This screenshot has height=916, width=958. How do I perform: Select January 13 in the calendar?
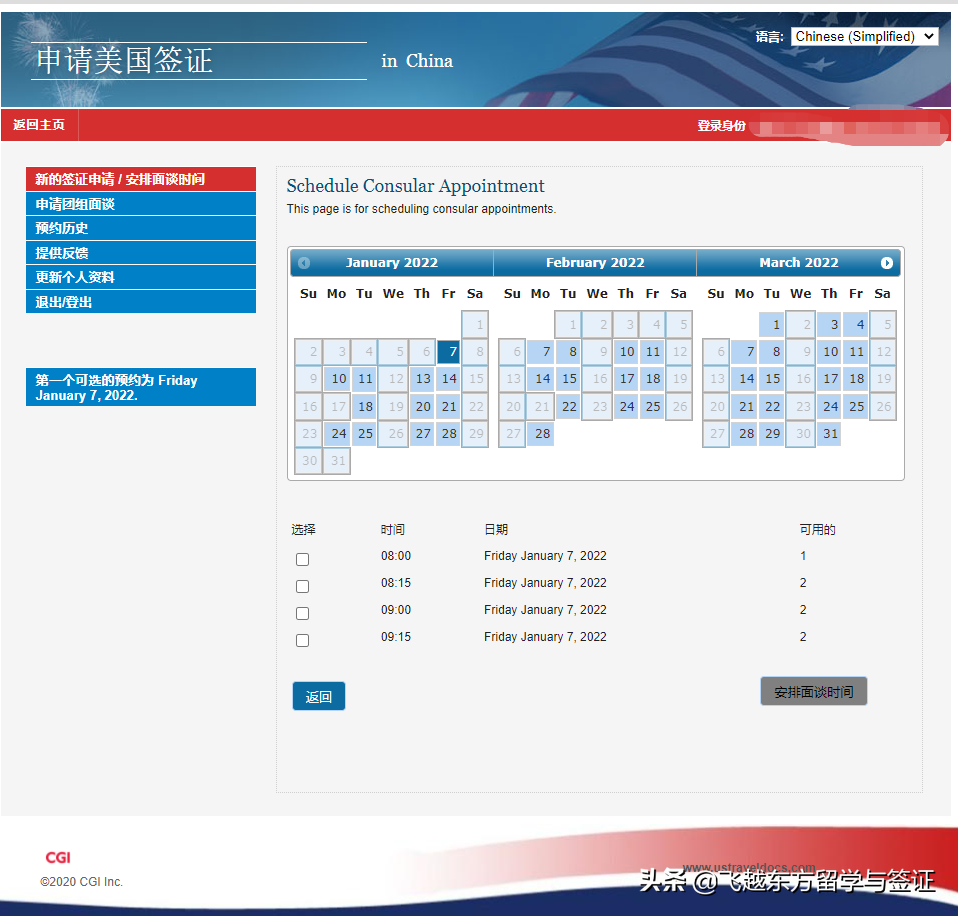click(422, 379)
